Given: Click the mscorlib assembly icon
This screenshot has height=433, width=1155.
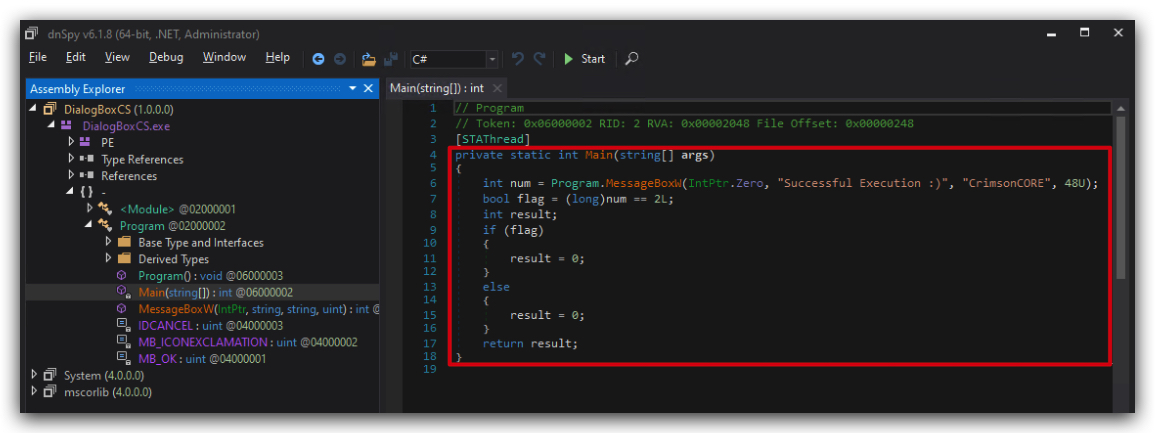Looking at the screenshot, I should point(49,392).
